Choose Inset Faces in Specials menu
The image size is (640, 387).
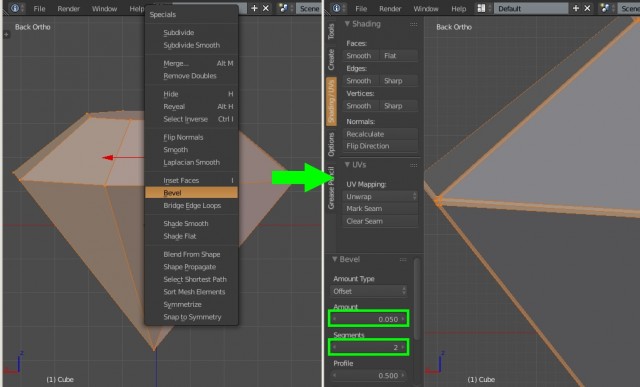[x=191, y=180]
